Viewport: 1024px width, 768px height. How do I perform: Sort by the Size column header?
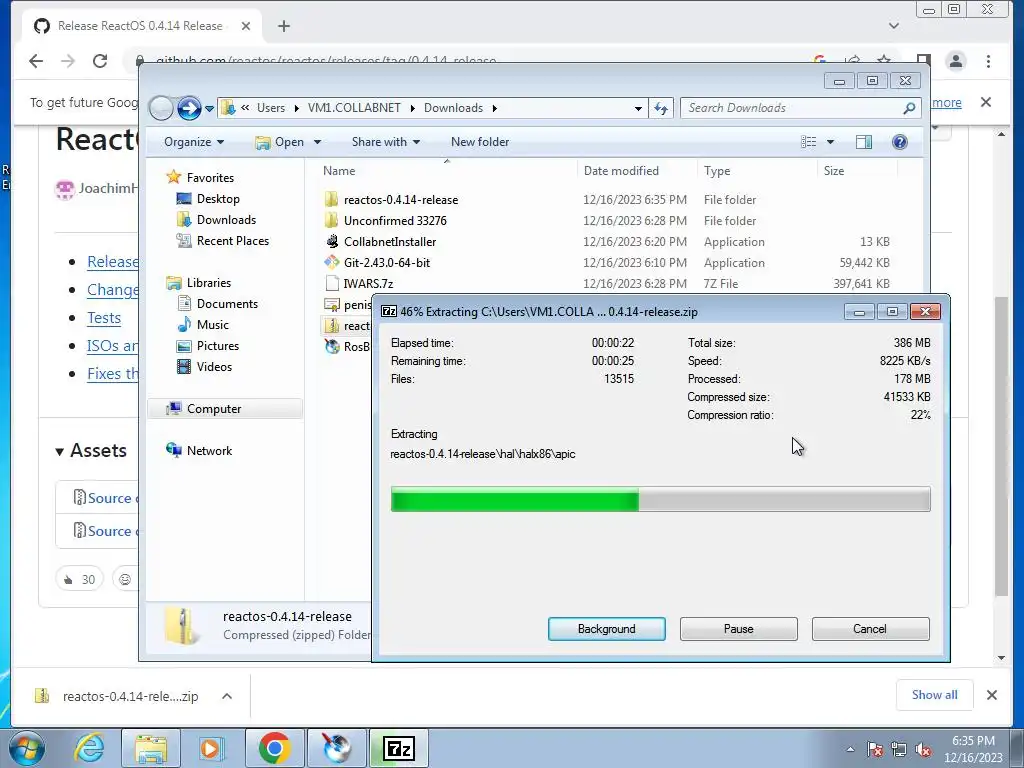[x=834, y=170]
